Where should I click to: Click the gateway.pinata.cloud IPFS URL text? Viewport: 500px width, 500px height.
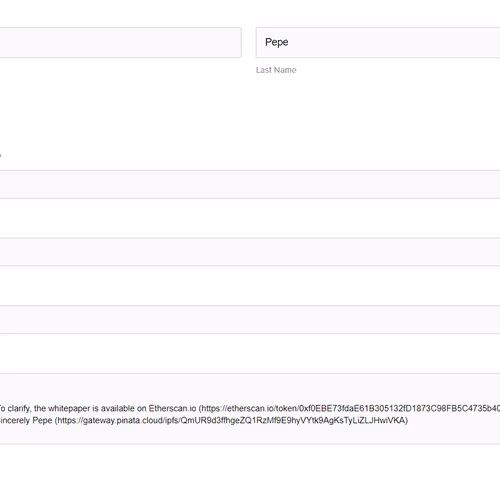coord(231,421)
